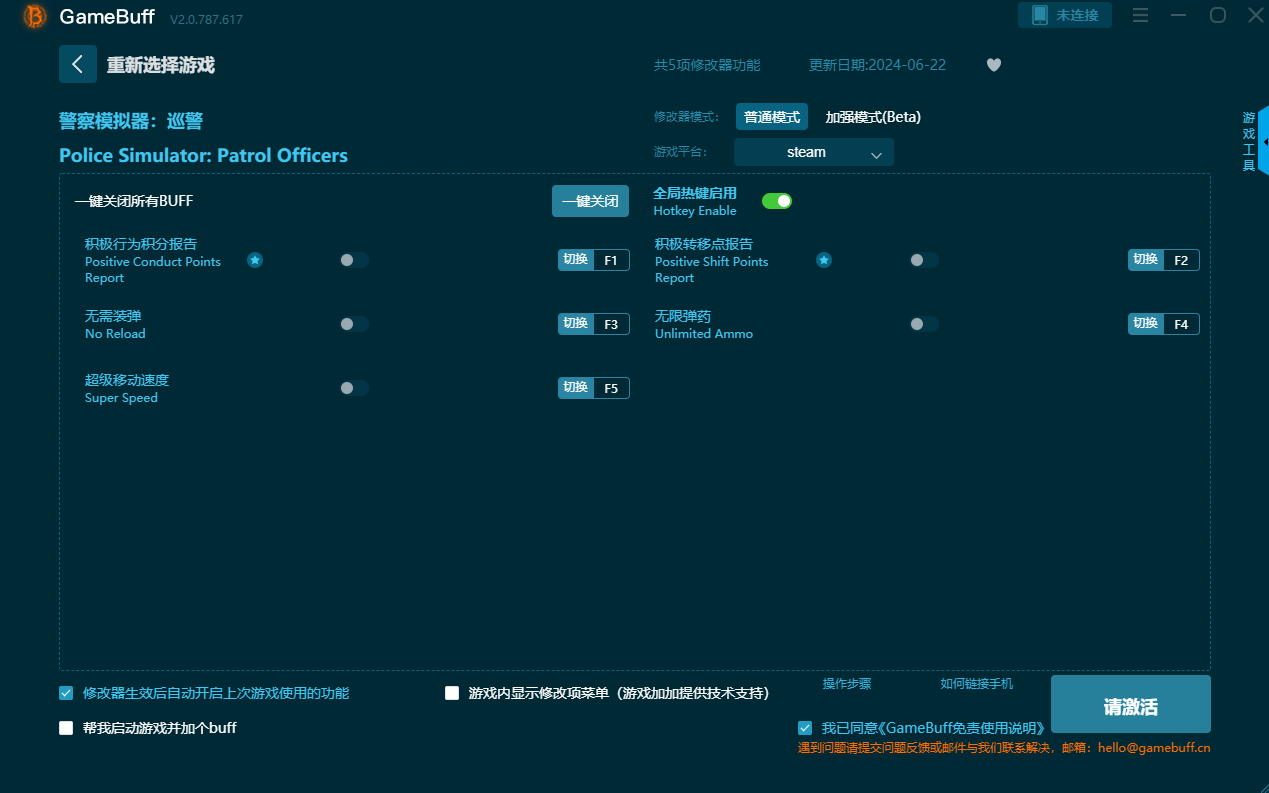This screenshot has height=793, width=1269.
Task: Click the 警察模拟器：巡警 title
Action: 131,121
